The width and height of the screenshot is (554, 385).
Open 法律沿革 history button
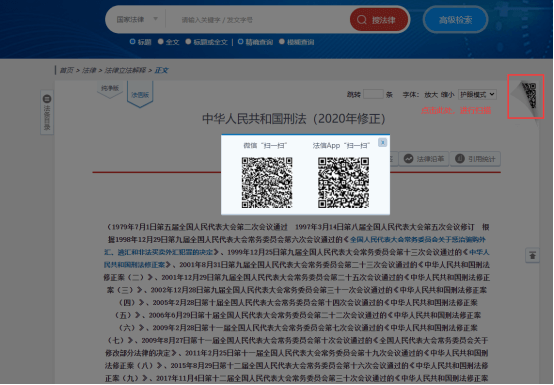424,159
